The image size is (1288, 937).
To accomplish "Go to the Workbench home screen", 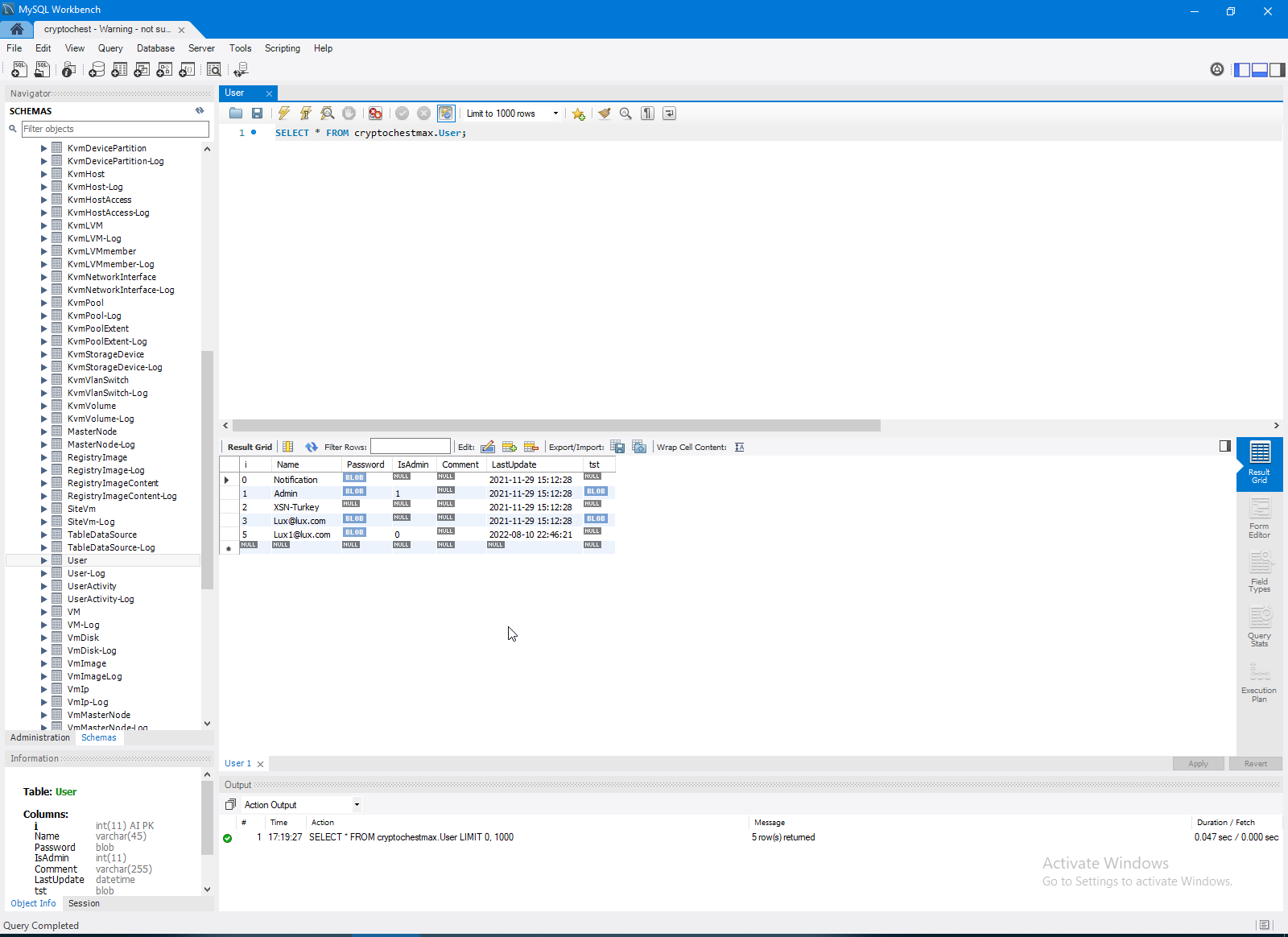I will coord(17,29).
